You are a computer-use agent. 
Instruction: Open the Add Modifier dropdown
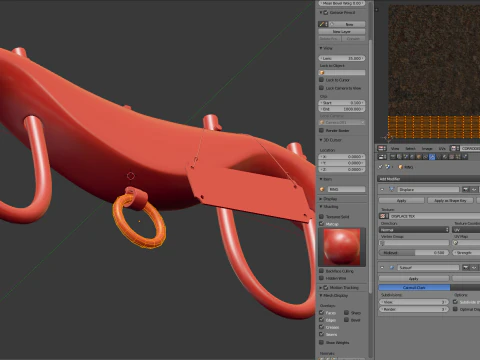pyautogui.click(x=429, y=179)
